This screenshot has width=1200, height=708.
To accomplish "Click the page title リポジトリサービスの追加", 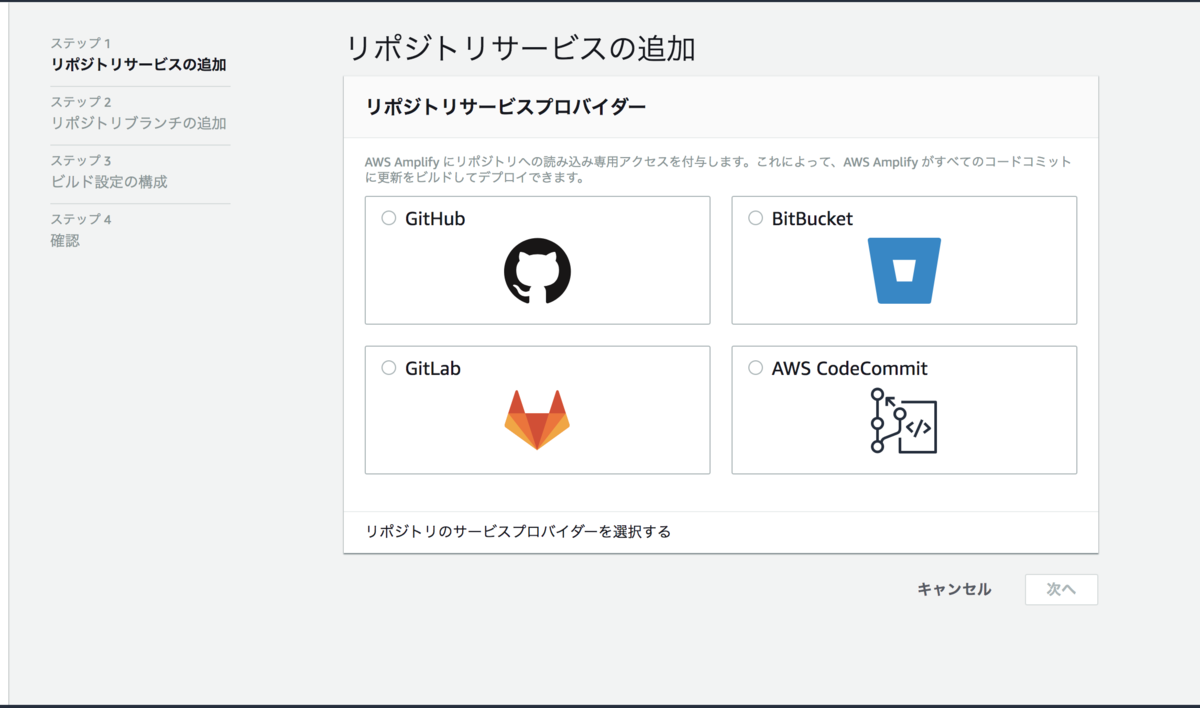I will tap(520, 49).
